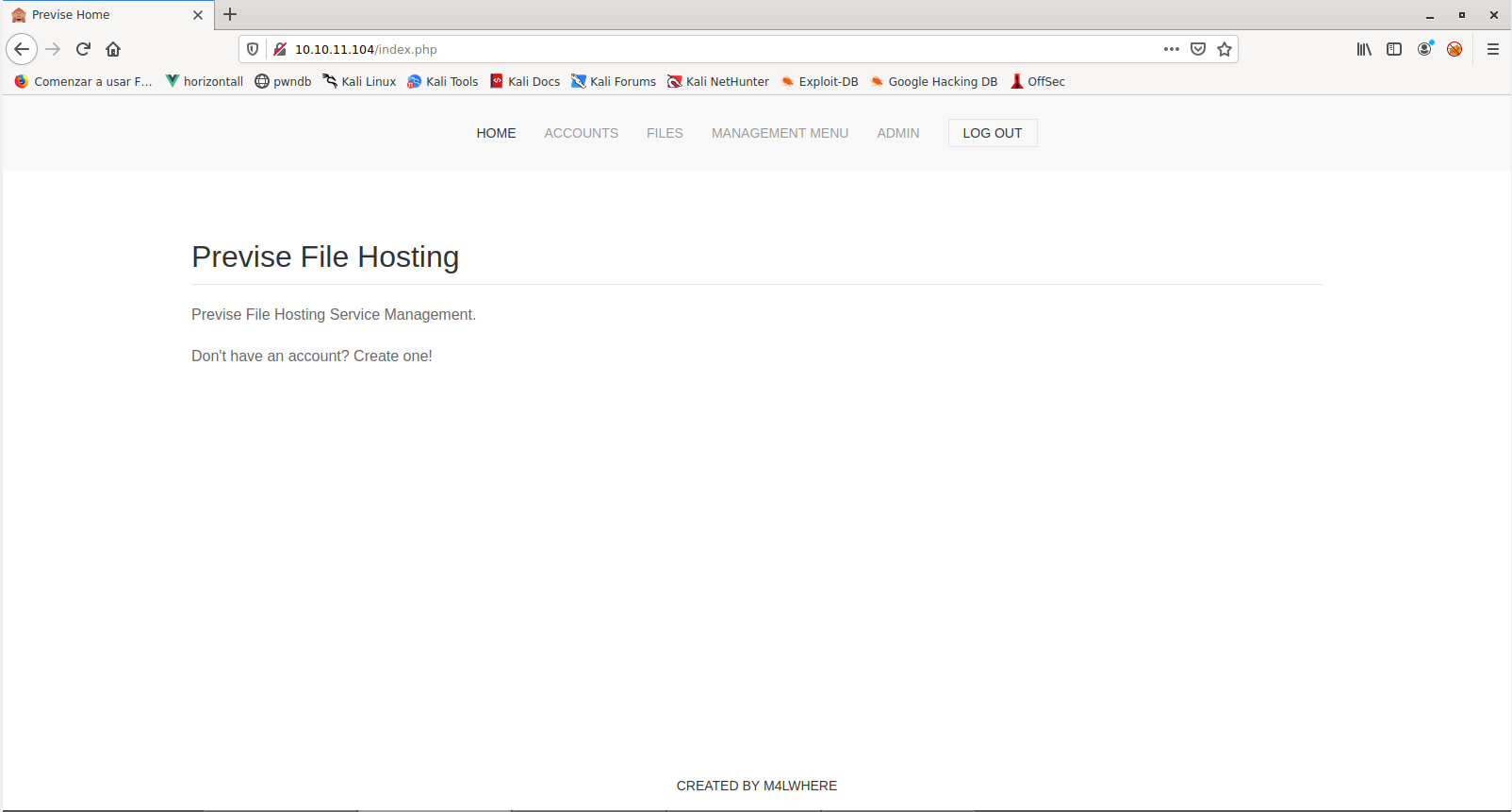Open the Exploit-DB bookmark

point(818,81)
